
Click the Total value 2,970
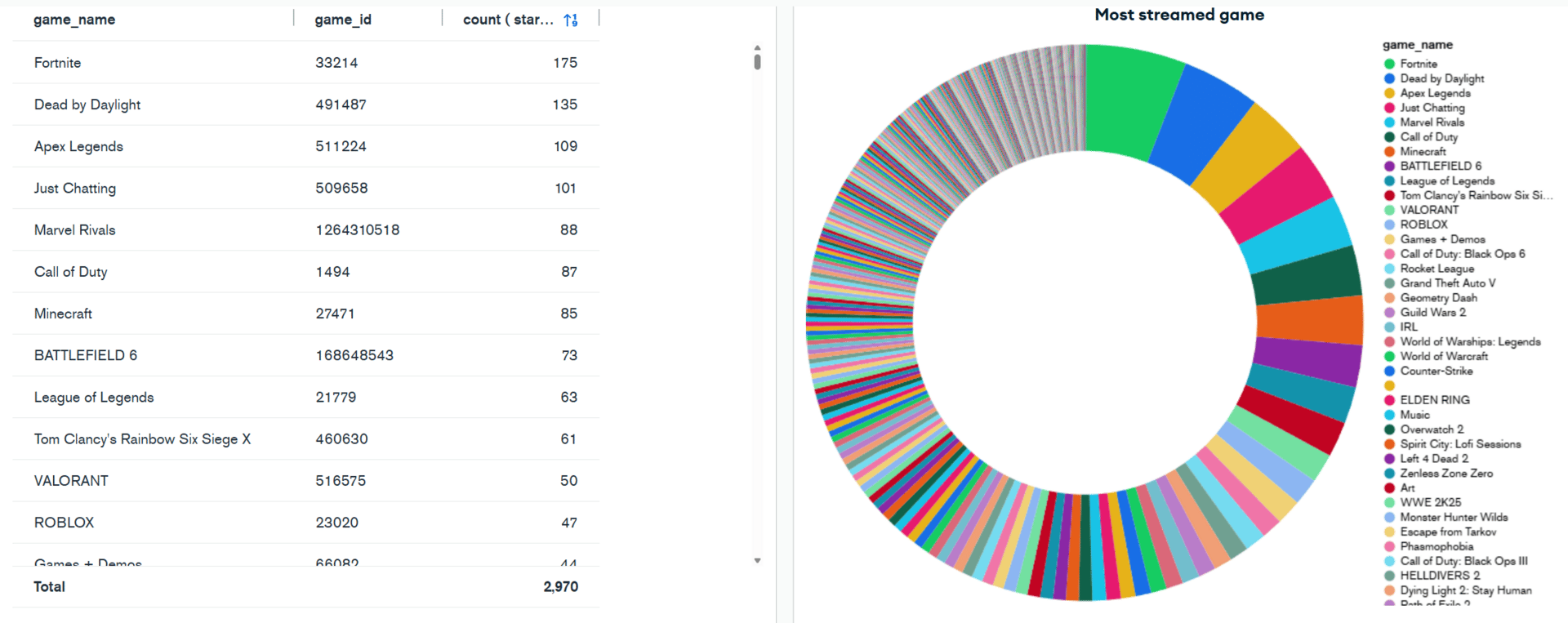(x=560, y=586)
